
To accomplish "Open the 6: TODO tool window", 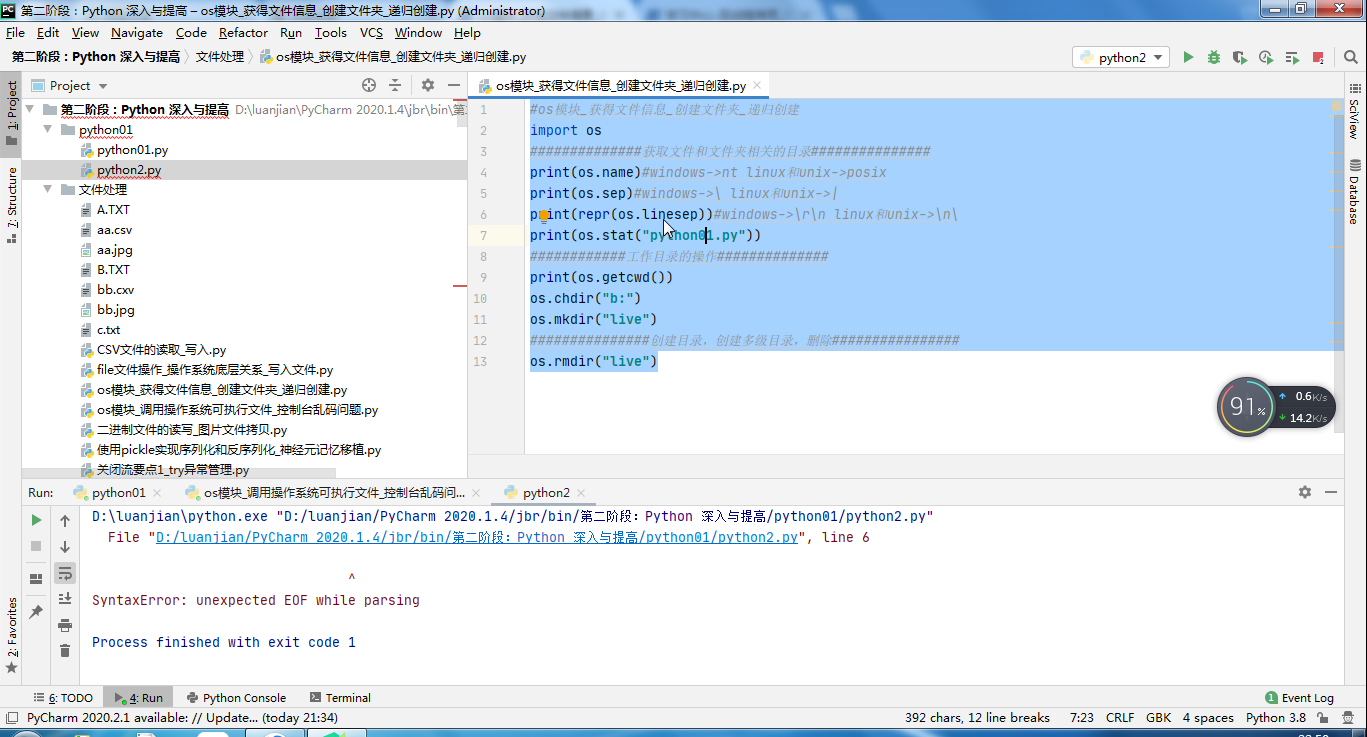I will tap(62, 698).
